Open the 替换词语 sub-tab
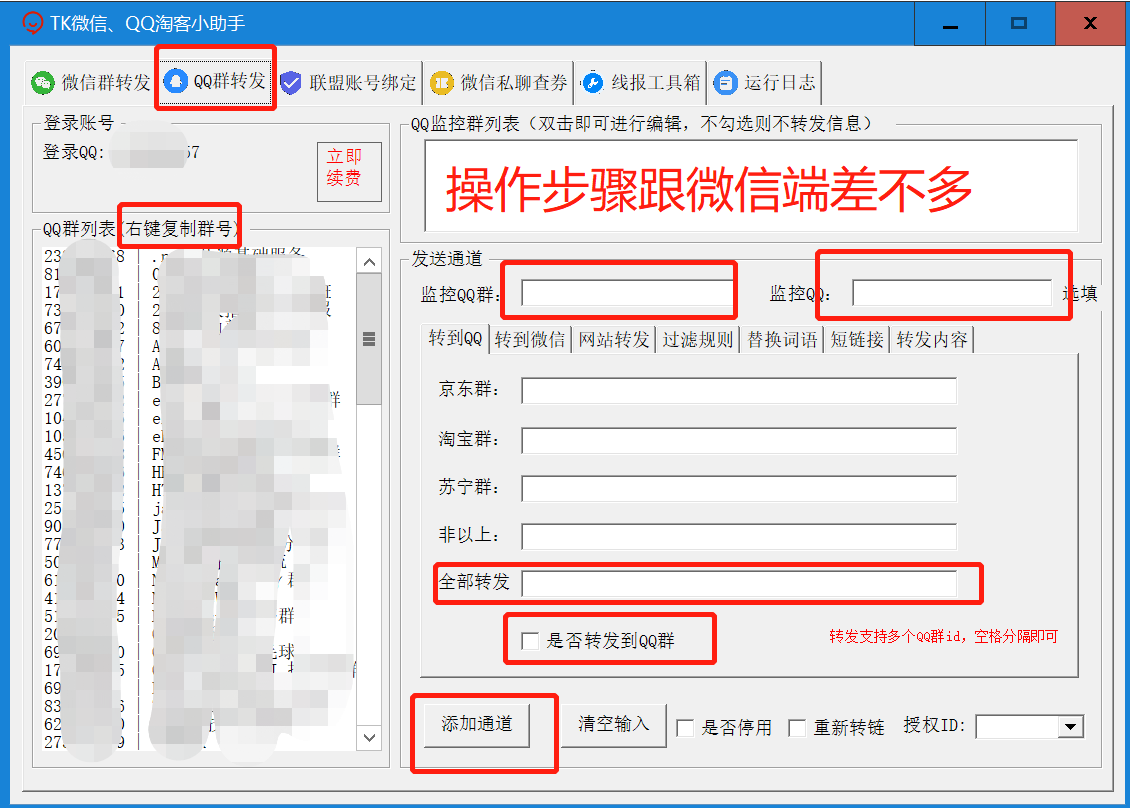 click(x=782, y=339)
